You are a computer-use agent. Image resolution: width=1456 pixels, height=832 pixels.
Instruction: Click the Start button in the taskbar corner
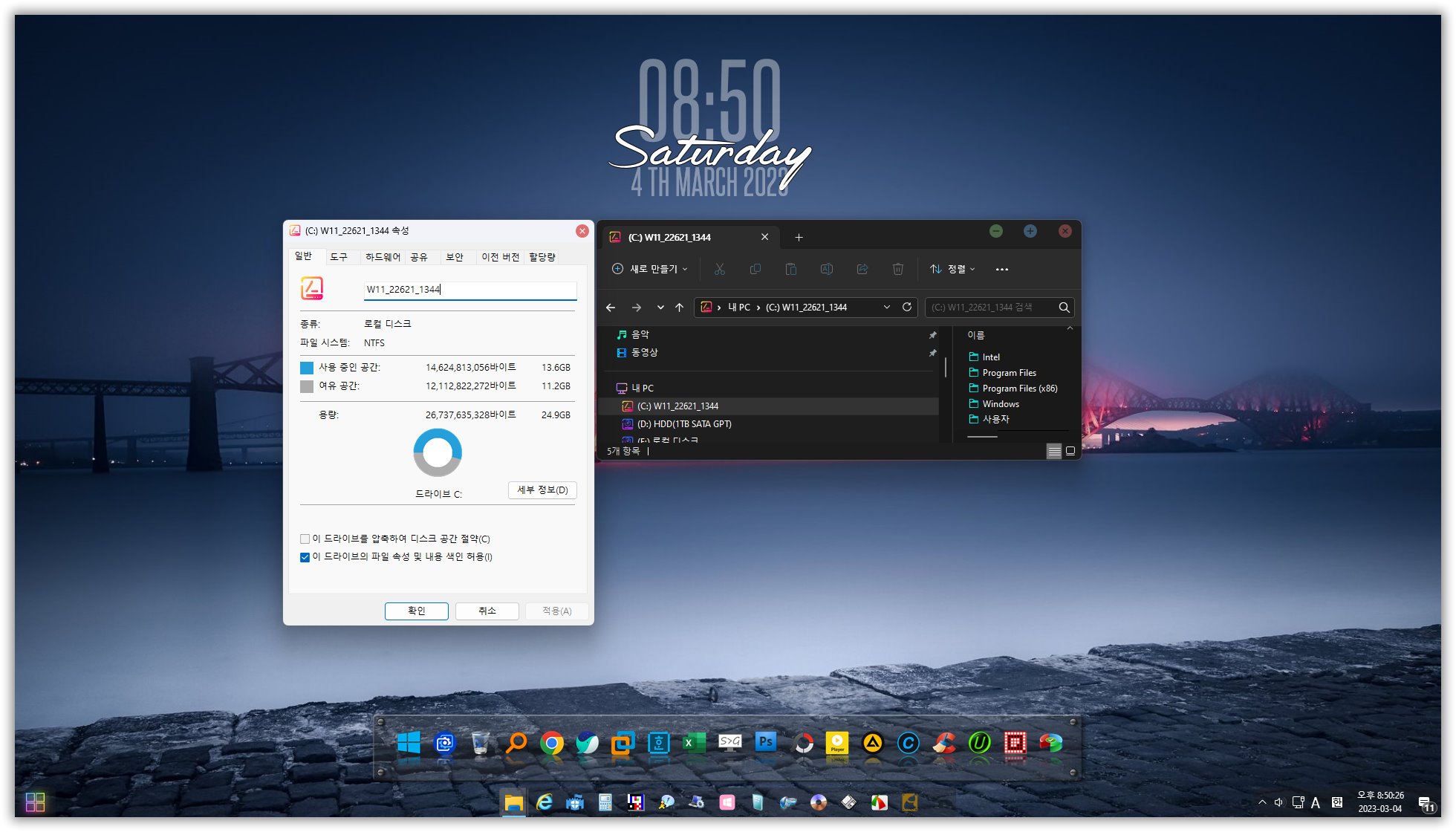pos(35,802)
